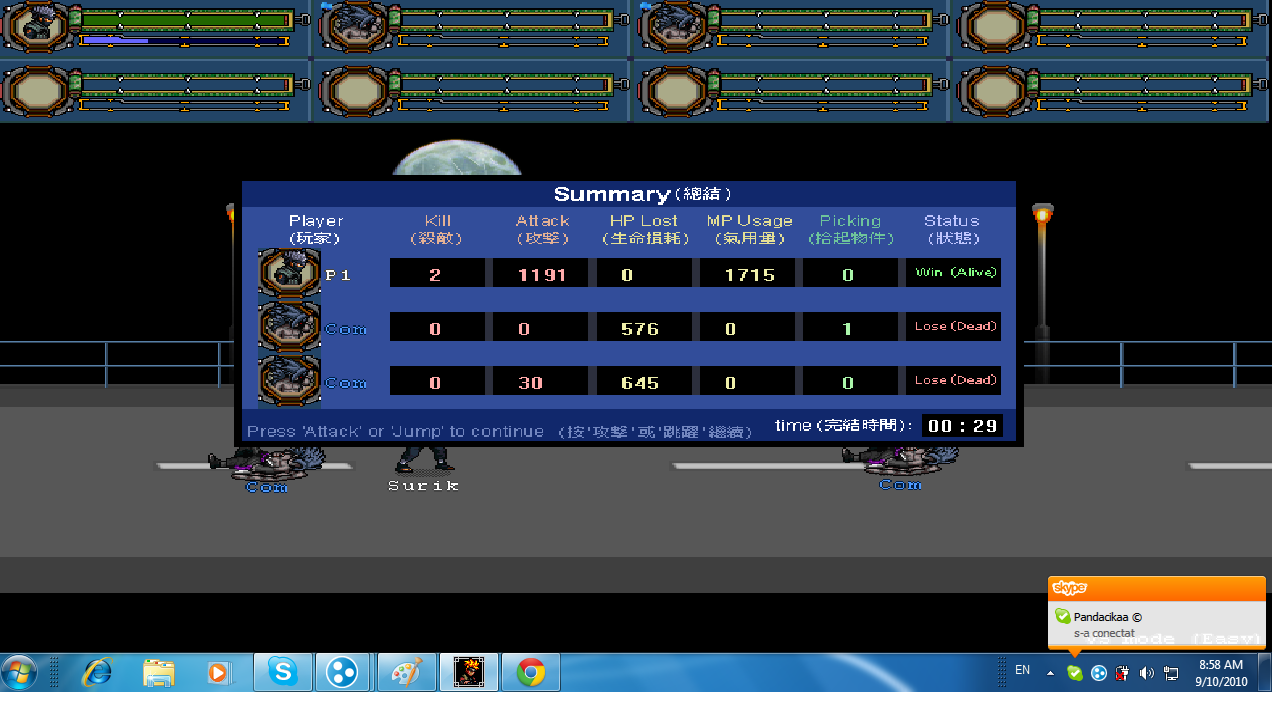Viewport: 1280px width, 720px height.
Task: Click the Status column header
Action: tap(951, 229)
